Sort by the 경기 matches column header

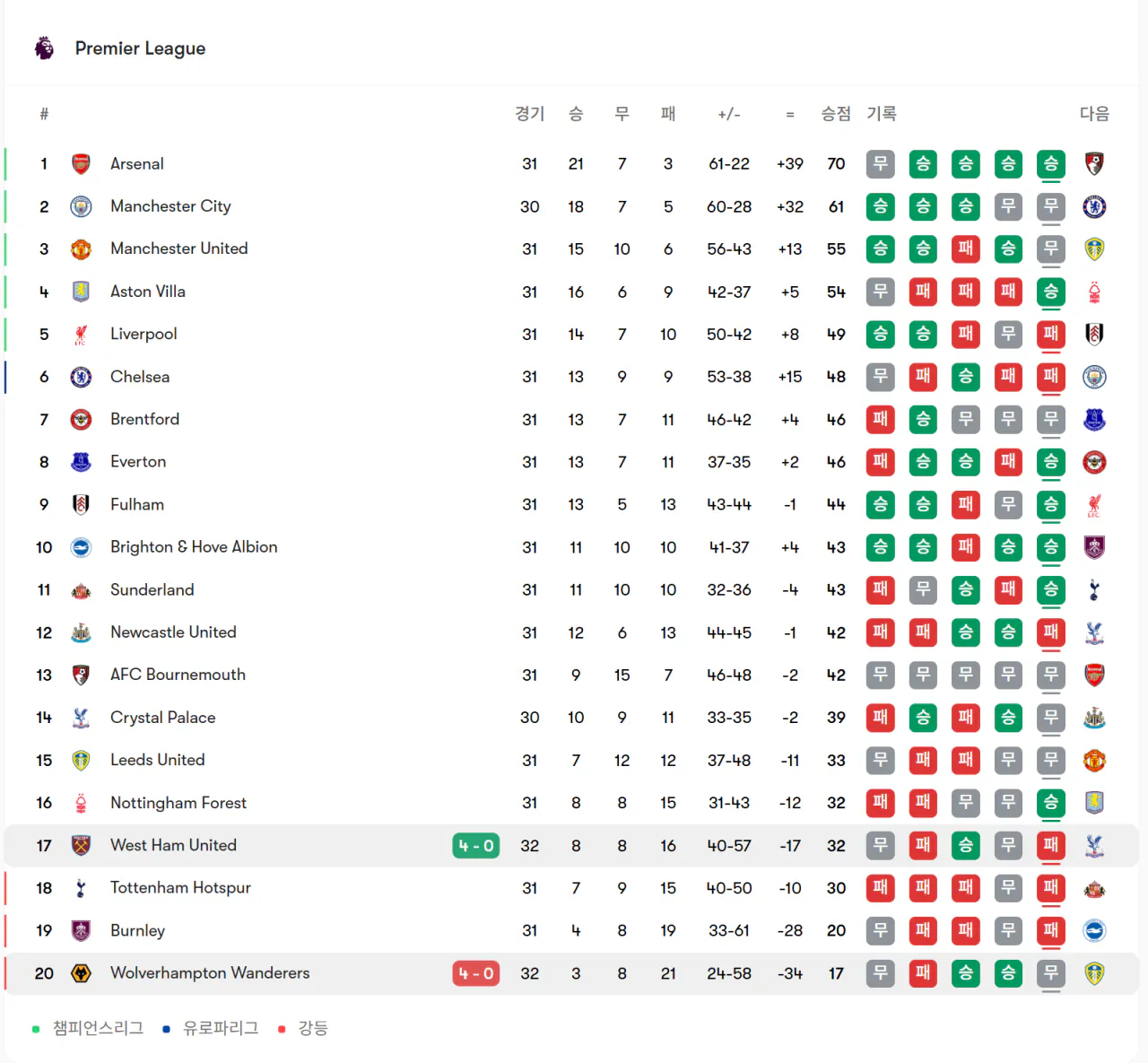(x=529, y=114)
